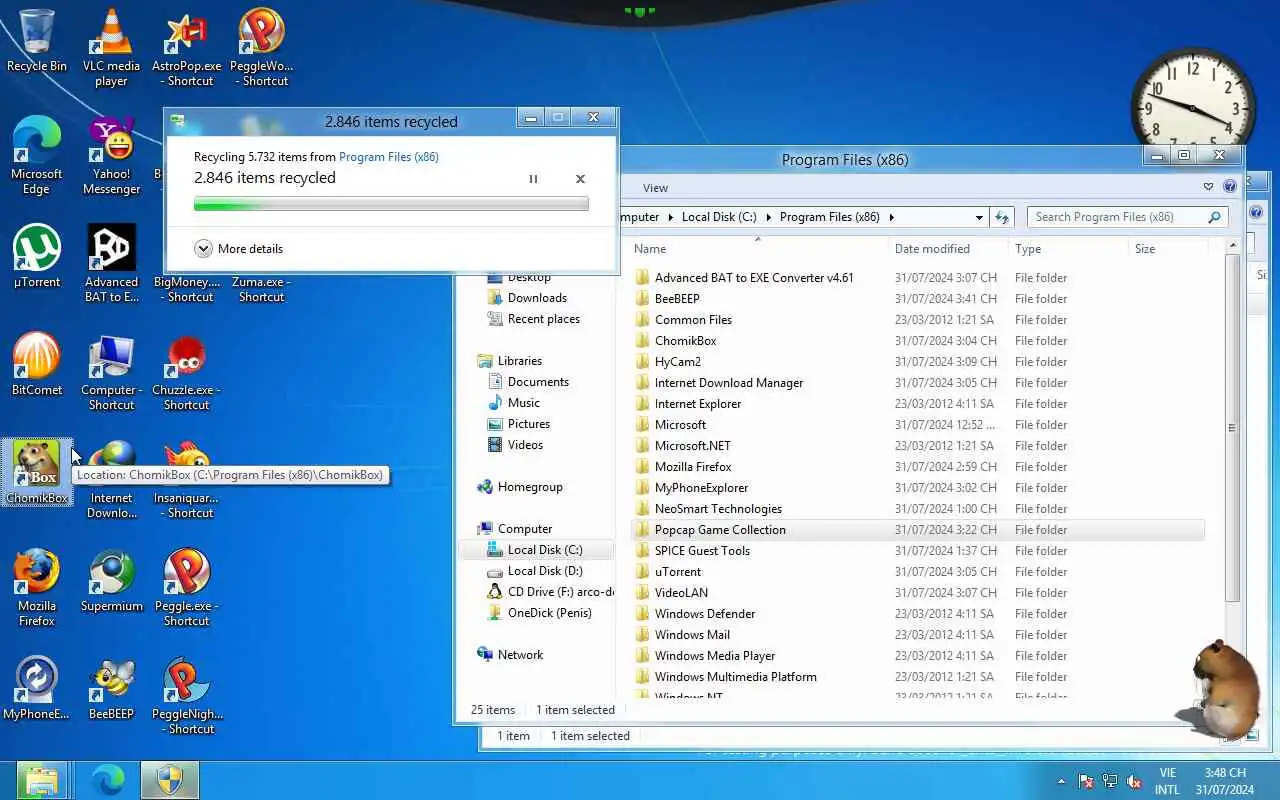Expand More details in recycle dialog
Image resolution: width=1280 pixels, height=800 pixels.
[x=238, y=249]
